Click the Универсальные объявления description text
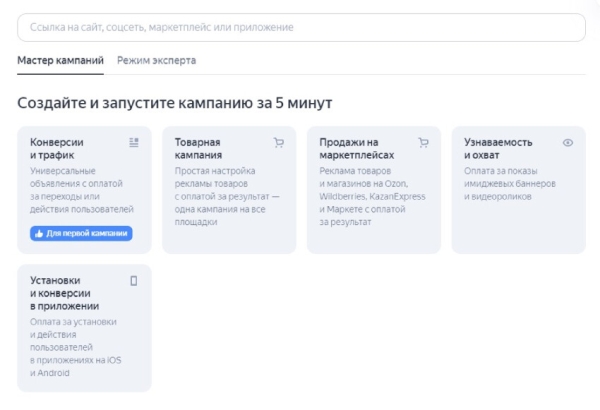Viewport: 600px width, 410px height. [82, 190]
